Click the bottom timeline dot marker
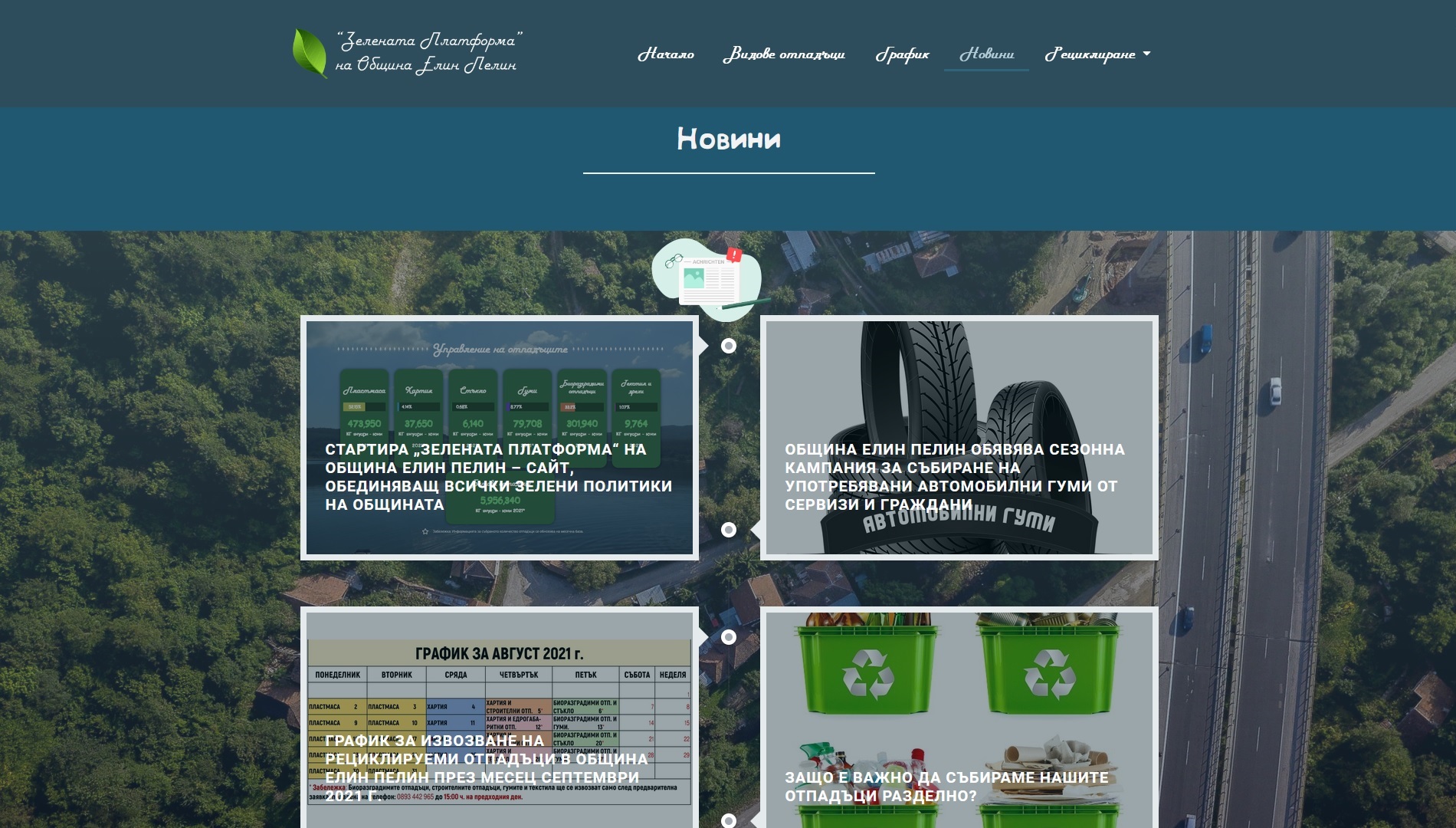The width and height of the screenshot is (1456, 828). click(x=729, y=820)
